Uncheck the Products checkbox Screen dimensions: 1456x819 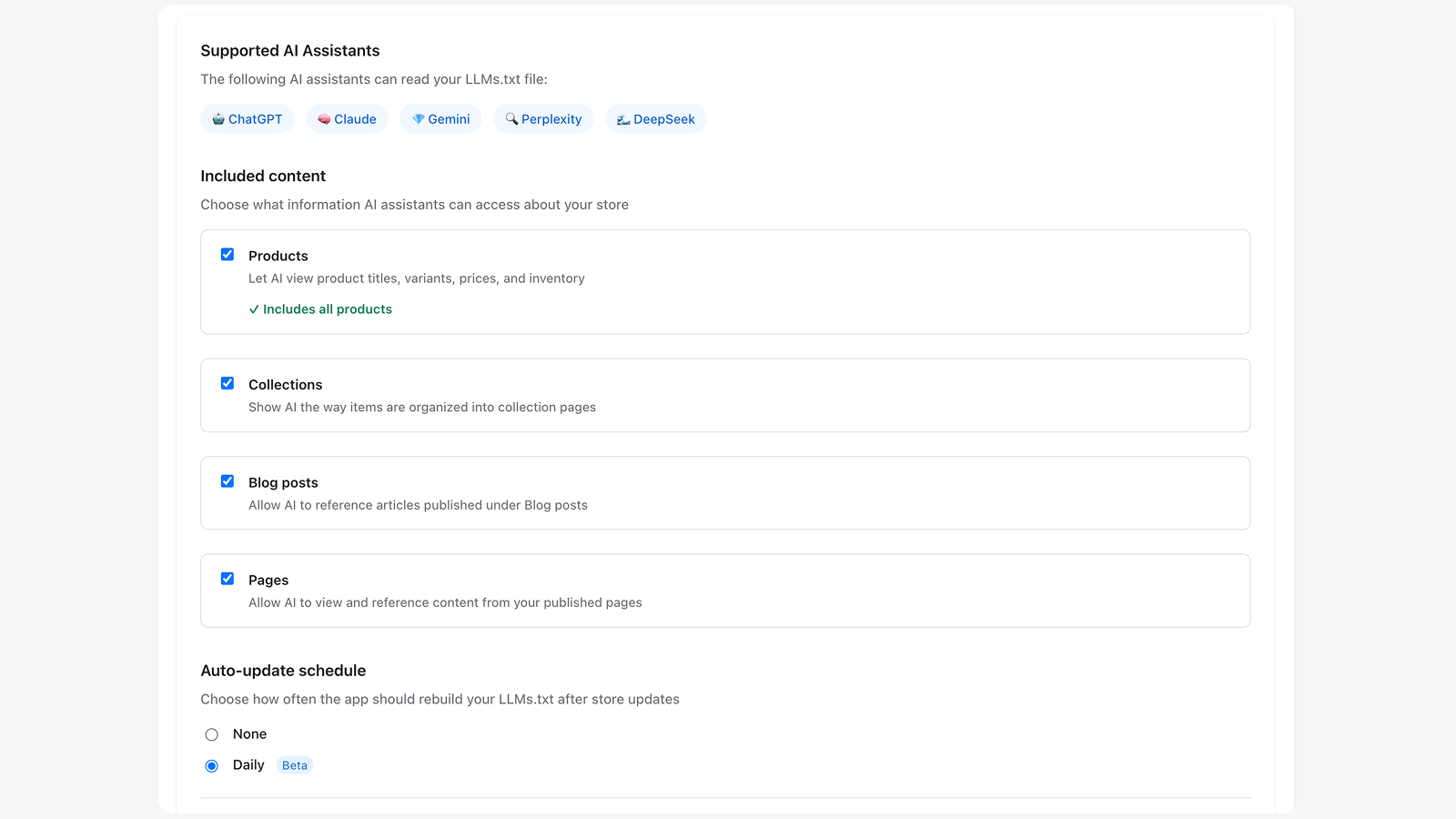[227, 254]
